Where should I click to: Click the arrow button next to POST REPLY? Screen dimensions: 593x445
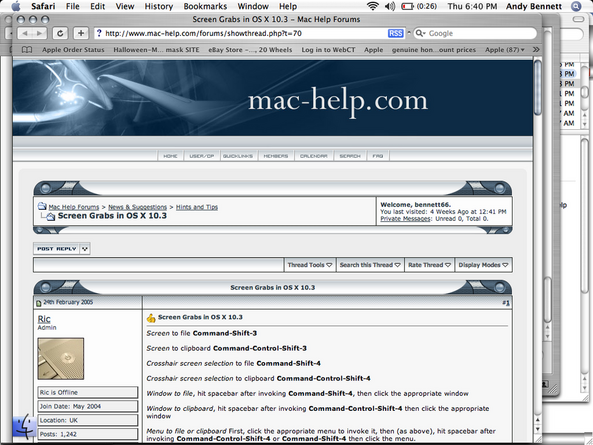tap(85, 249)
